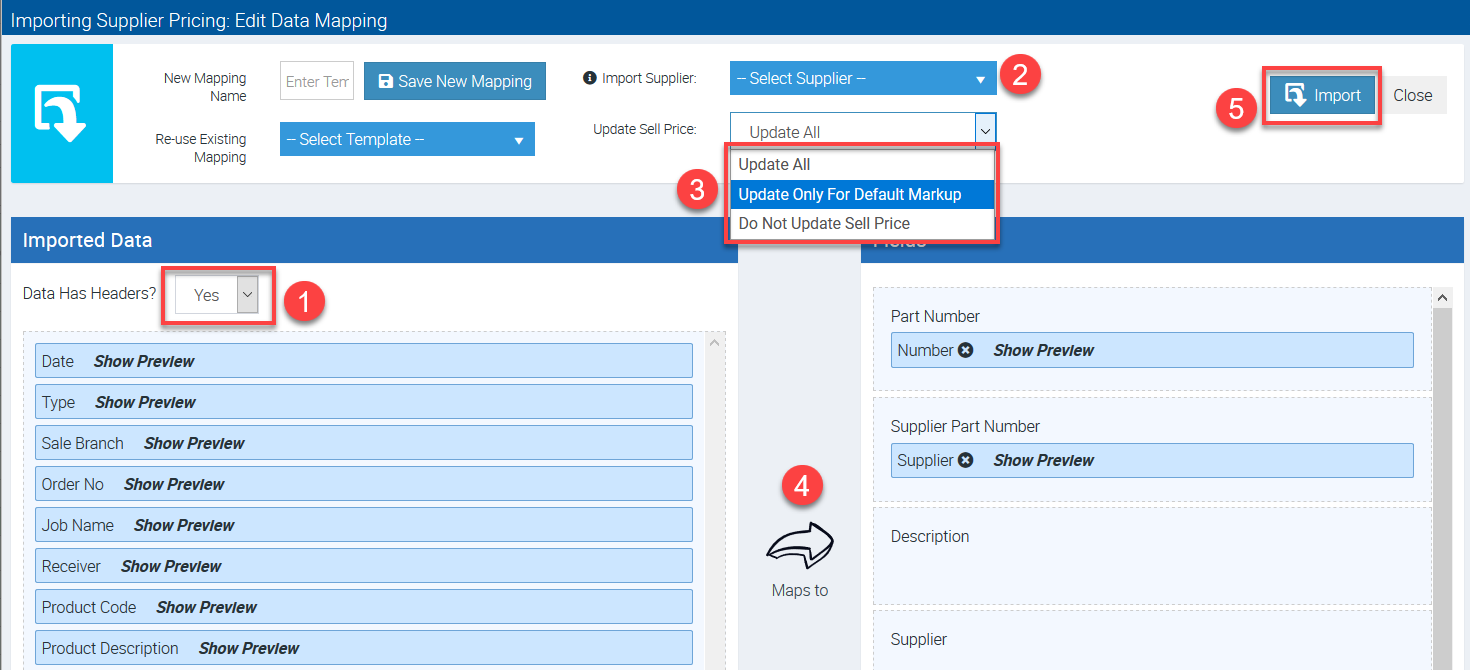Click info icon beside Import Supplier

click(589, 78)
